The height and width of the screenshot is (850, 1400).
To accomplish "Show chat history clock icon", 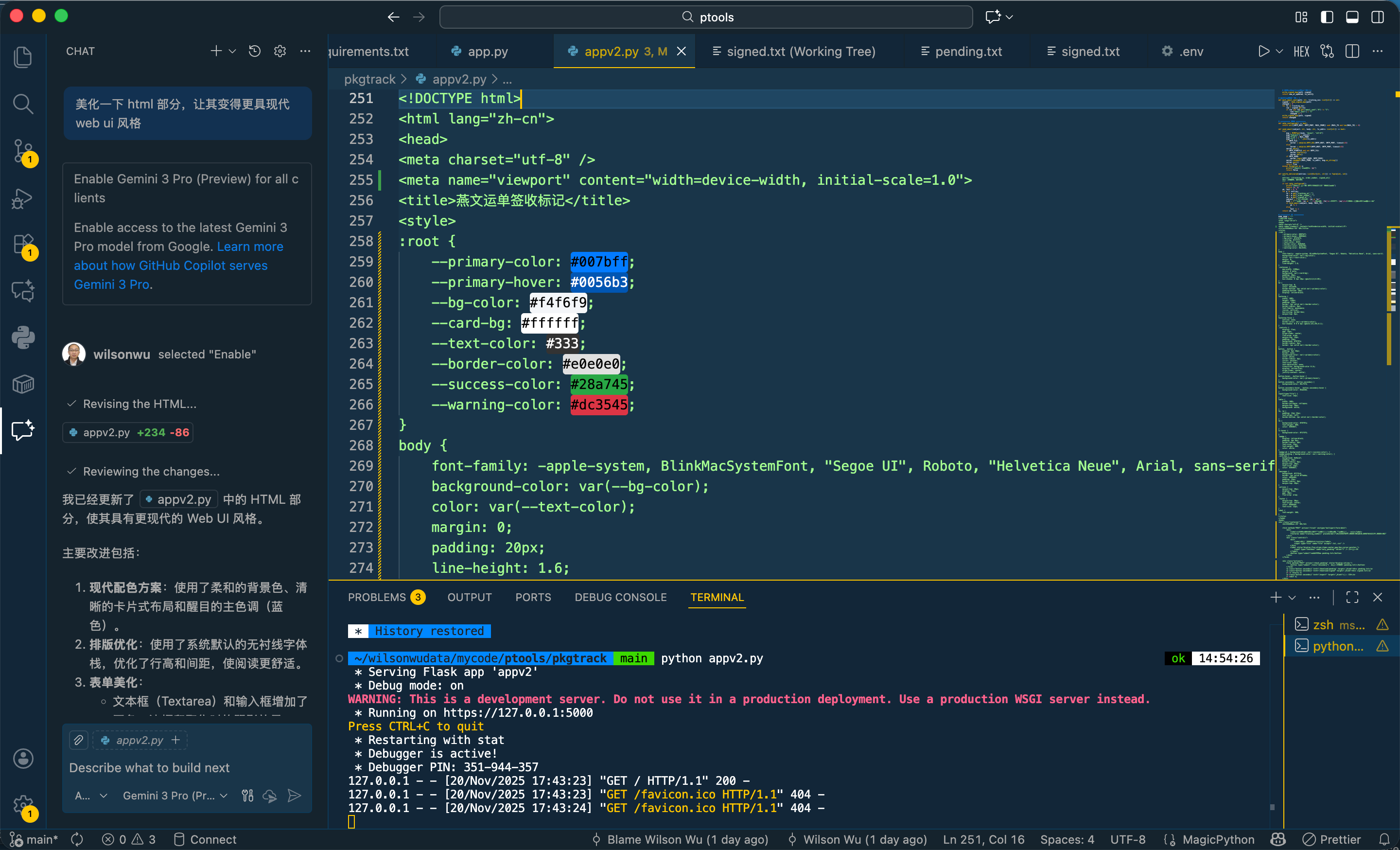I will (255, 51).
